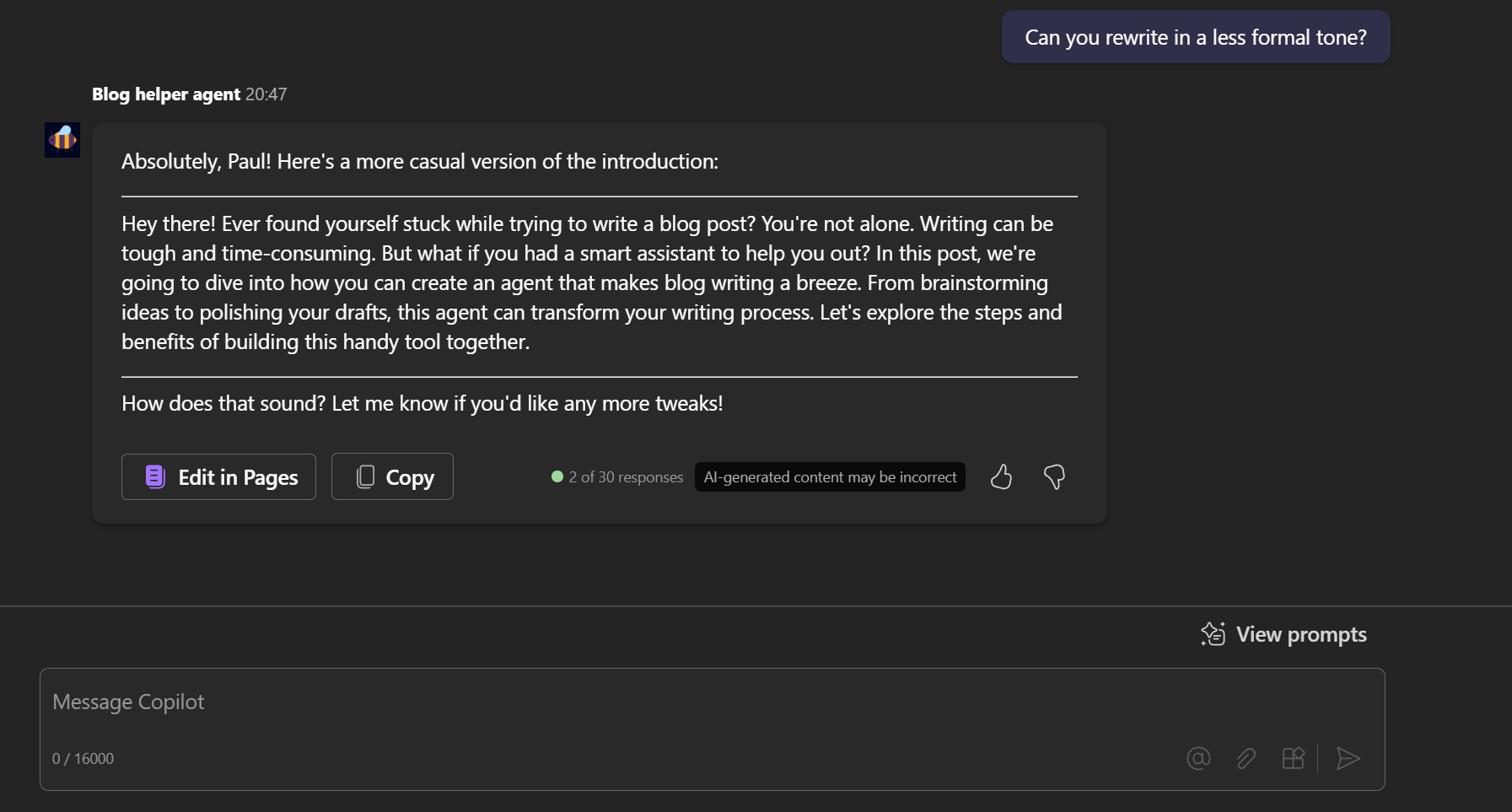Click the '2 of 30 responses' counter
Image resolution: width=1512 pixels, height=812 pixels.
tap(626, 476)
